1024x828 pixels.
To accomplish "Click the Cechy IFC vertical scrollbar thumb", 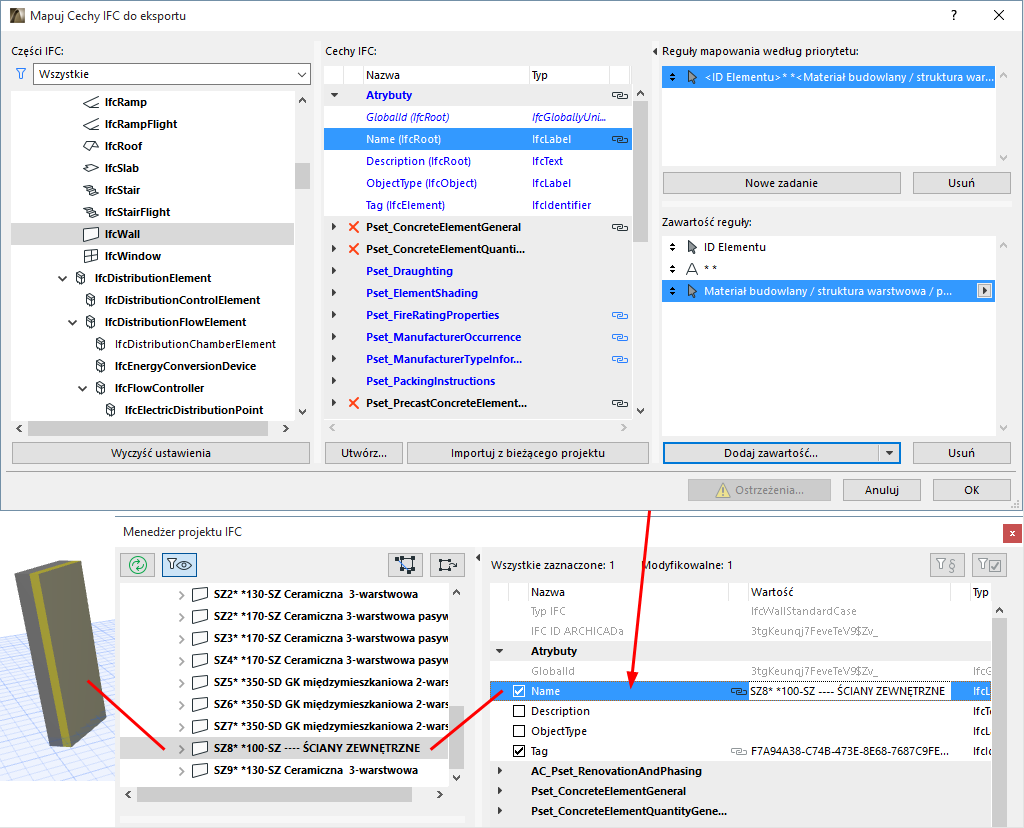I will (640, 171).
